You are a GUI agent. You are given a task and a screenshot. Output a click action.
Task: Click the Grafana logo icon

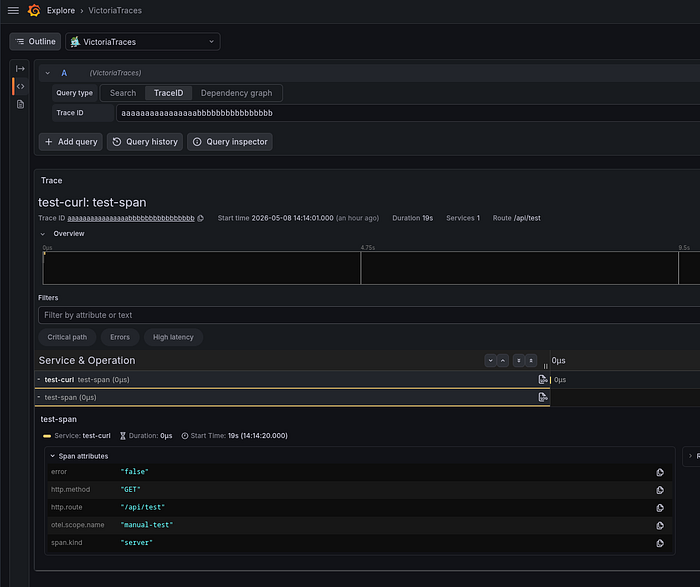[x=34, y=10]
